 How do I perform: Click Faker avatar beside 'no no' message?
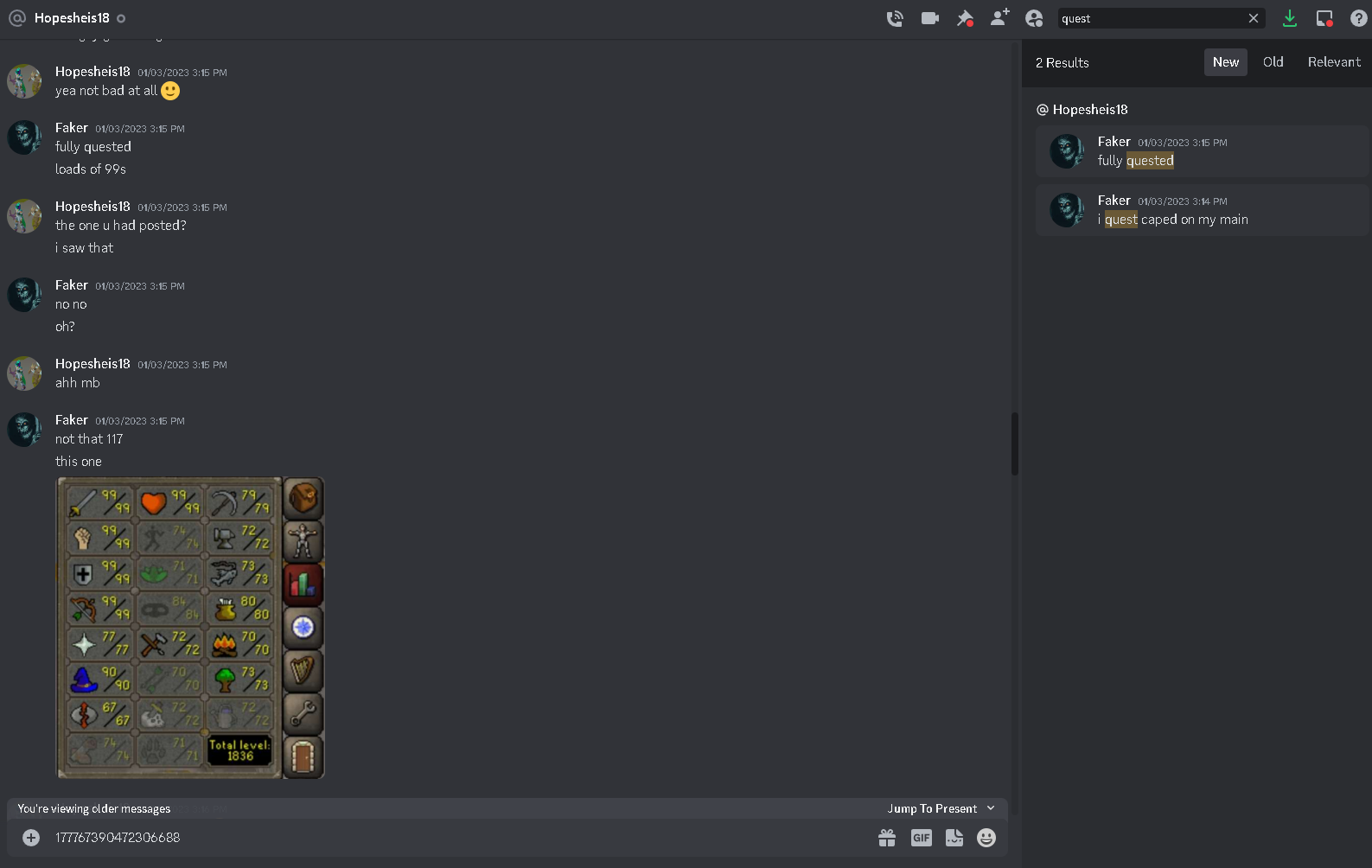click(x=24, y=295)
